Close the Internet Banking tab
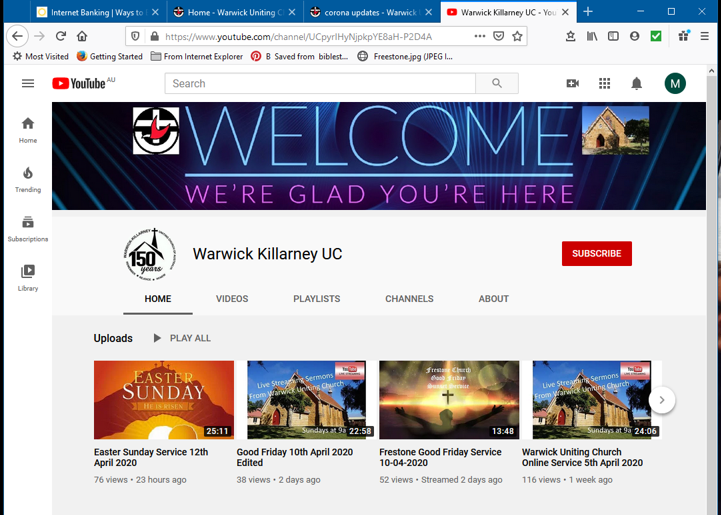This screenshot has height=515, width=721. click(x=155, y=12)
